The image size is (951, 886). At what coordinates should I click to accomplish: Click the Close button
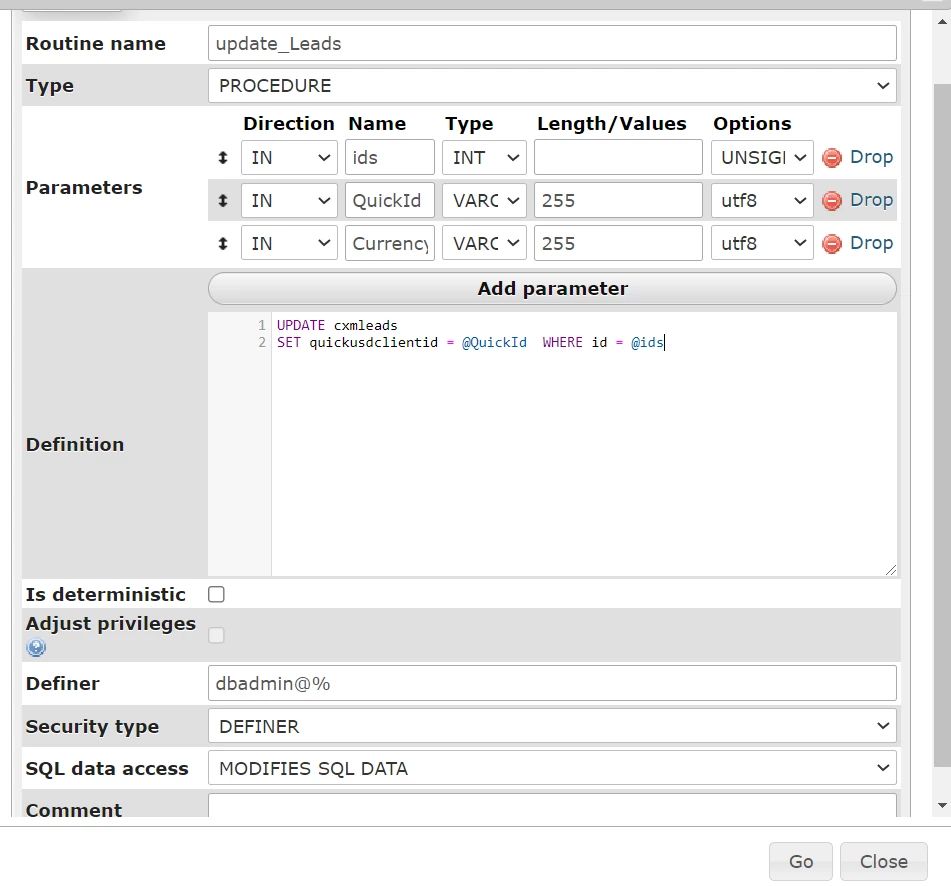click(884, 861)
